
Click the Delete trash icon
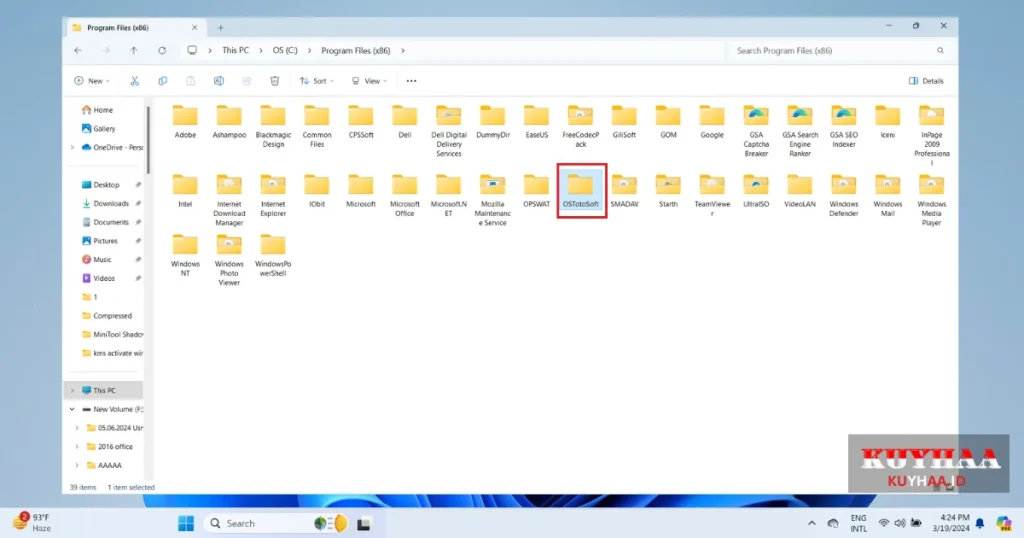[275, 81]
